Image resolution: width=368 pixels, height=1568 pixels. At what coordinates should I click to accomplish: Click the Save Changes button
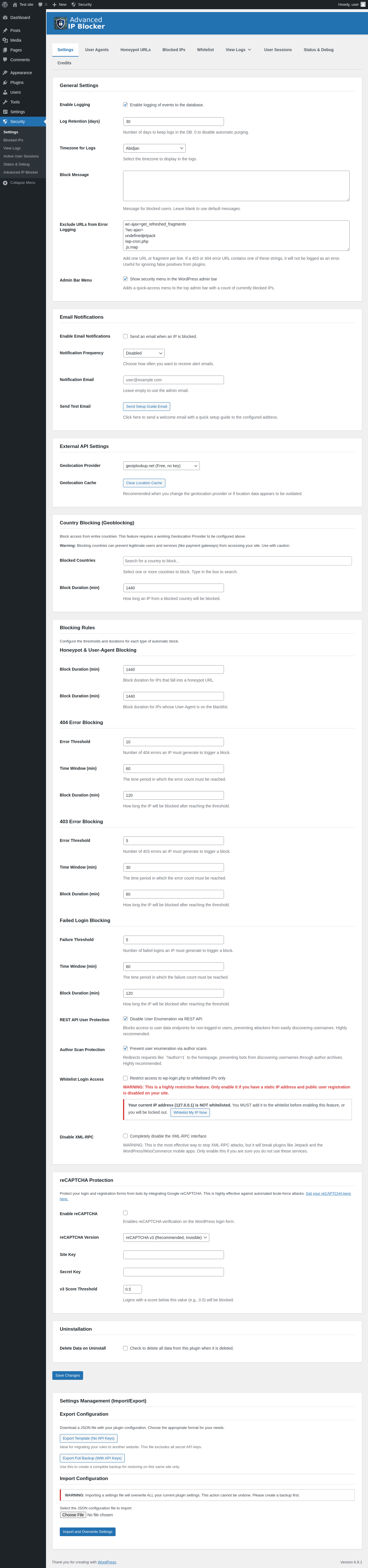tap(68, 1375)
